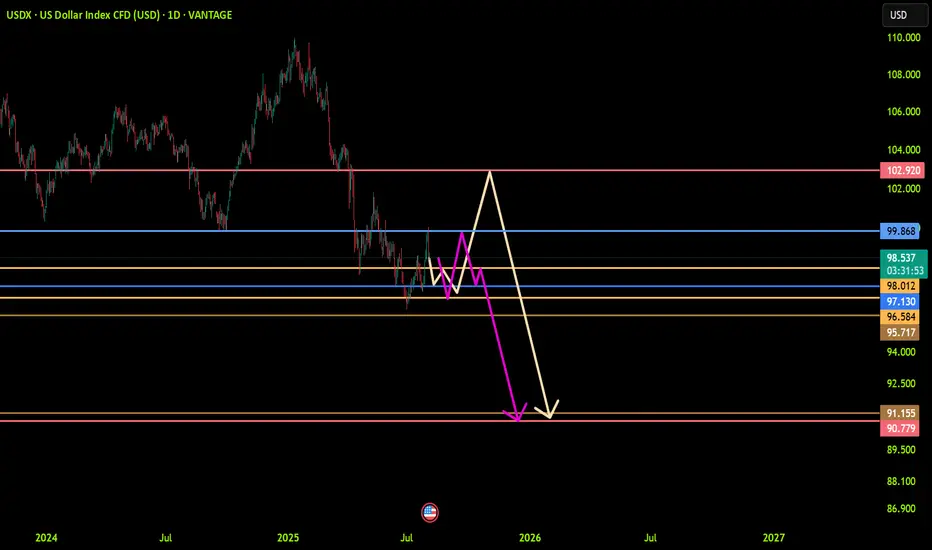Click the Jul label between 2026 and 2027
Screen dimensions: 932x550
(650, 538)
